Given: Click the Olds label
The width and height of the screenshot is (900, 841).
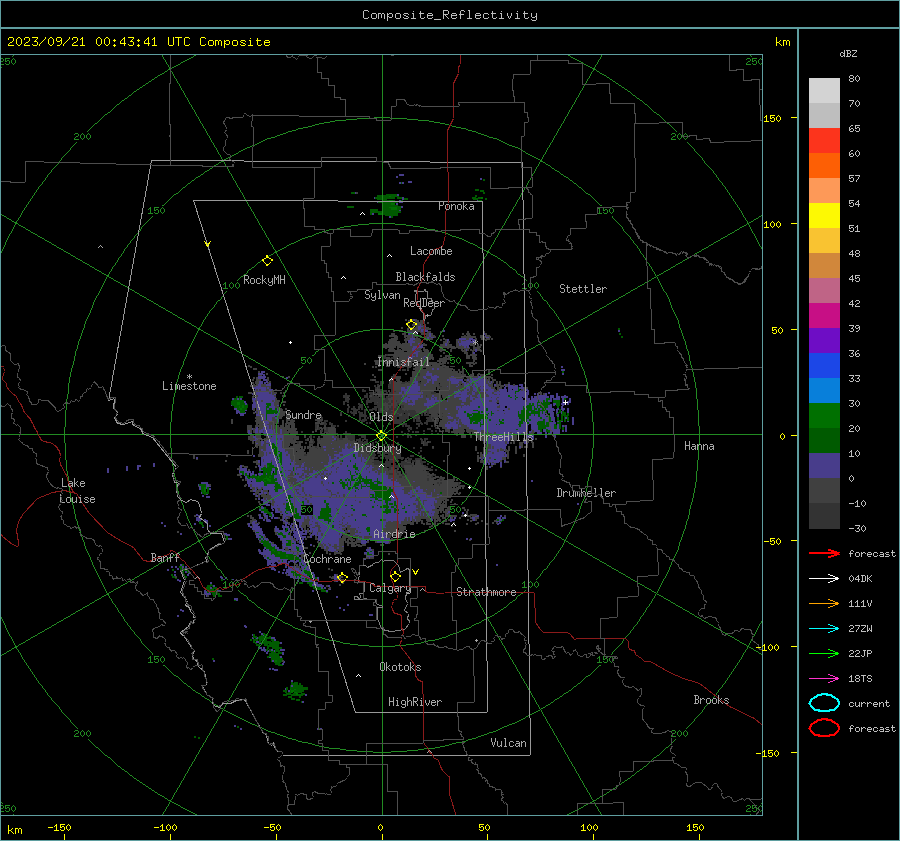Looking at the screenshot, I should (381, 417).
